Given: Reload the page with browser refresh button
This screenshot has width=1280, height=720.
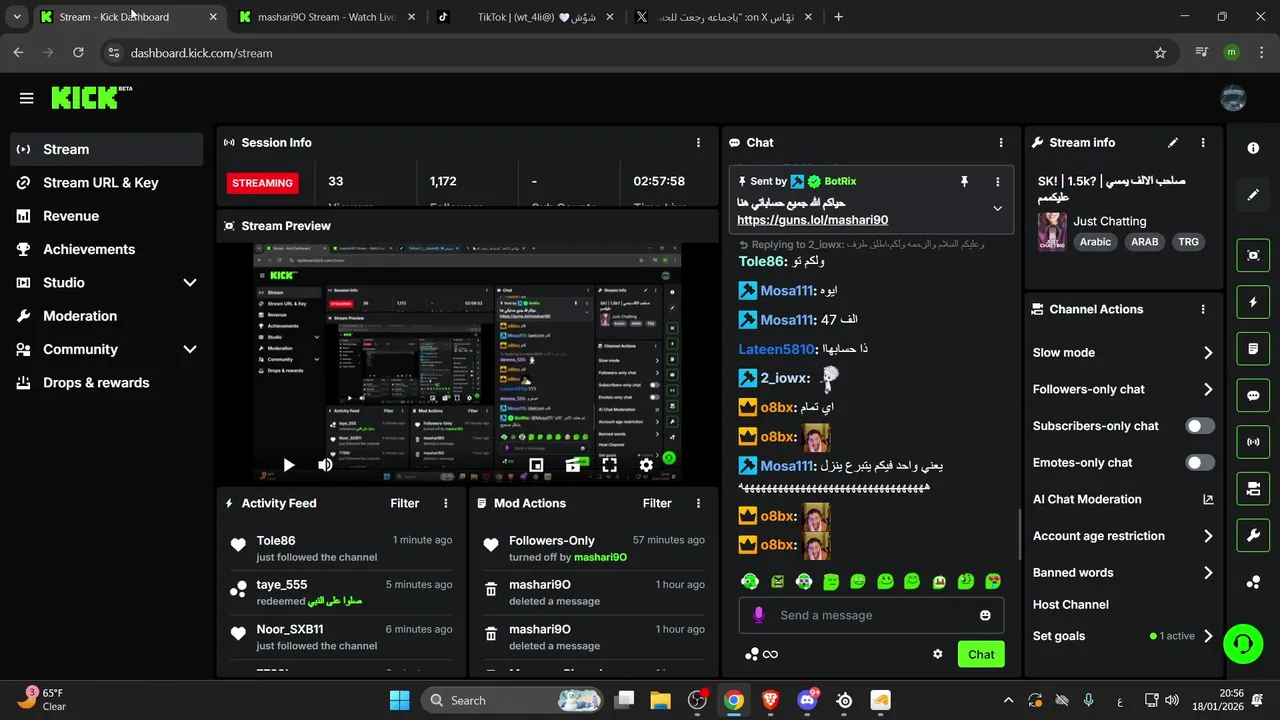Looking at the screenshot, I should click(78, 53).
